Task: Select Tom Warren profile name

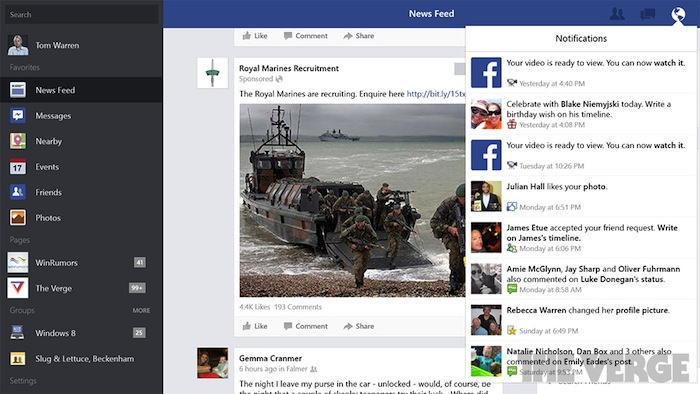Action: coord(57,45)
